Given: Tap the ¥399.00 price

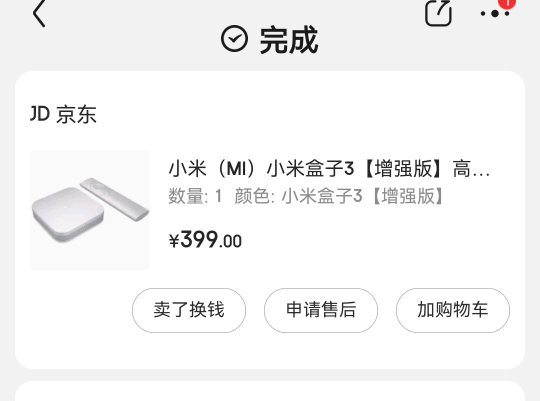Looking at the screenshot, I should (205, 239).
